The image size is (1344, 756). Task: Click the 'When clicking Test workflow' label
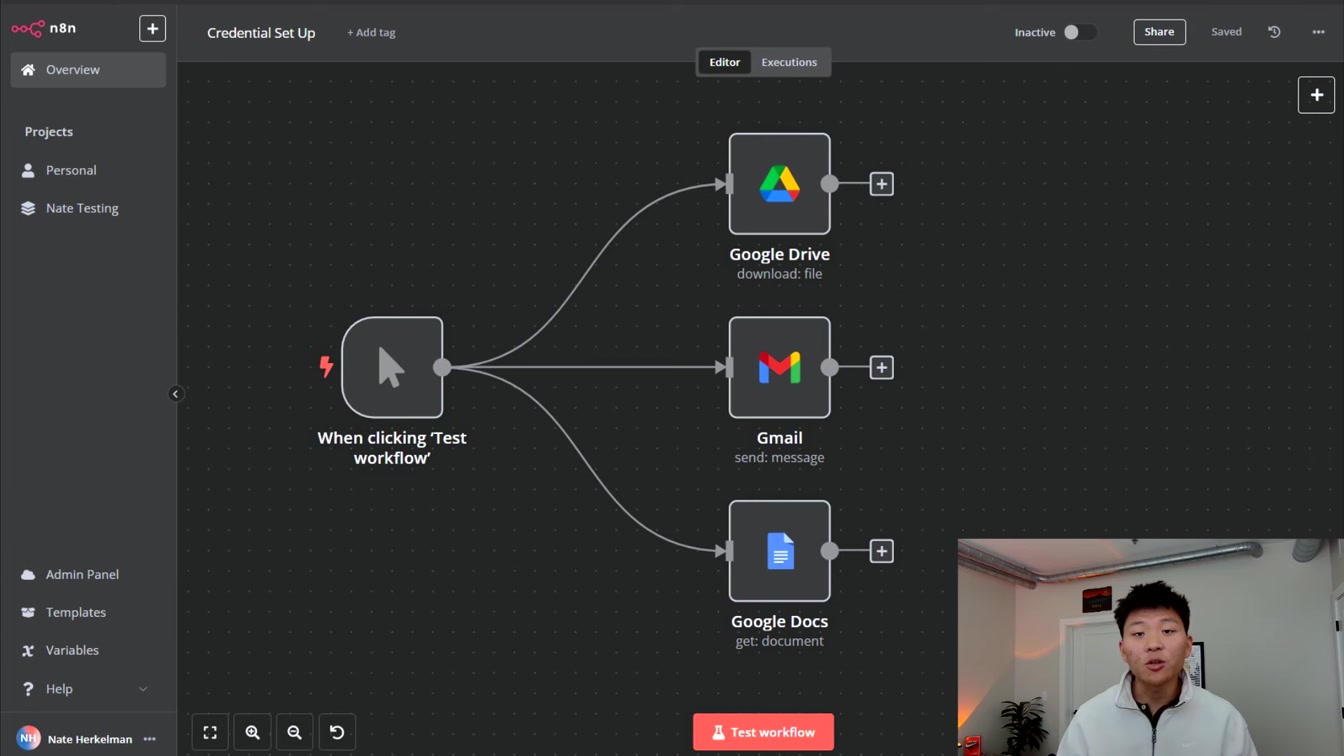coord(392,448)
